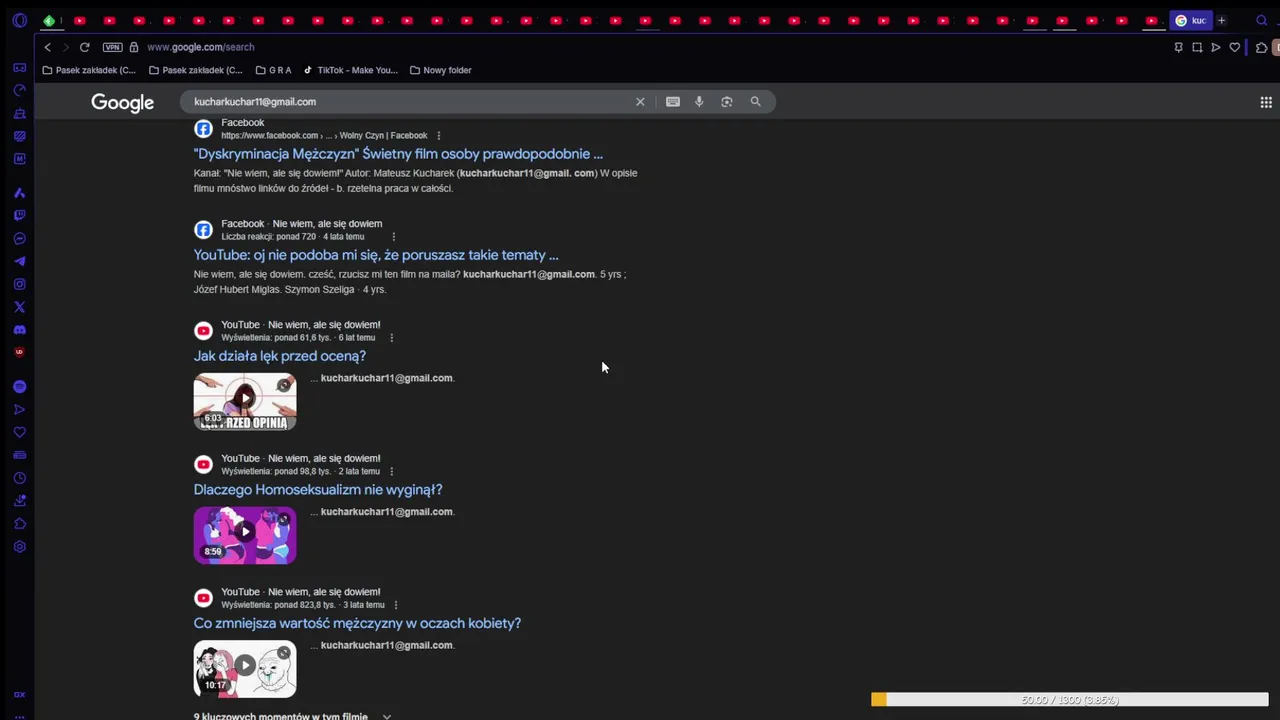The height and width of the screenshot is (720, 1280).
Task: Open options menu beside '4 lata temu'
Action: [x=393, y=237]
